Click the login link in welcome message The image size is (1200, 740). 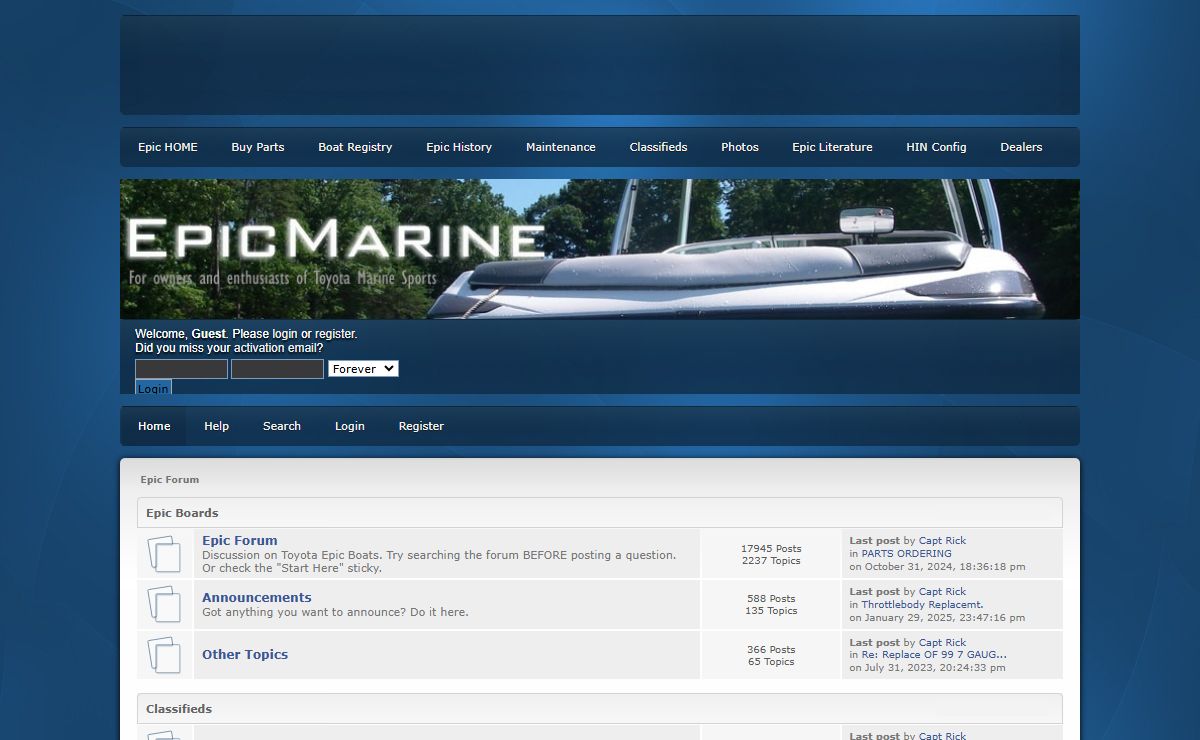pos(285,334)
